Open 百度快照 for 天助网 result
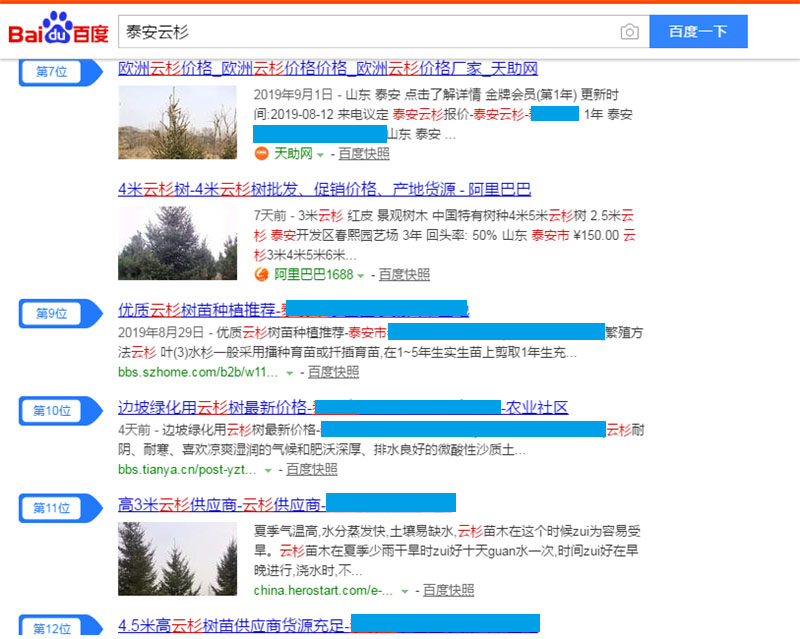 pyautogui.click(x=364, y=154)
